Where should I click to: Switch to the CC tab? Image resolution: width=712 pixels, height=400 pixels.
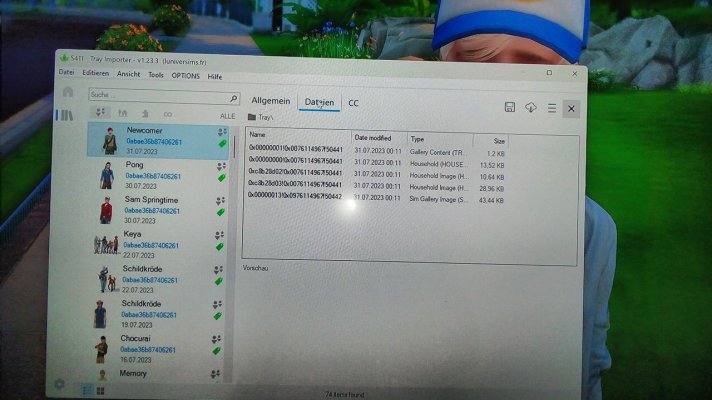353,103
